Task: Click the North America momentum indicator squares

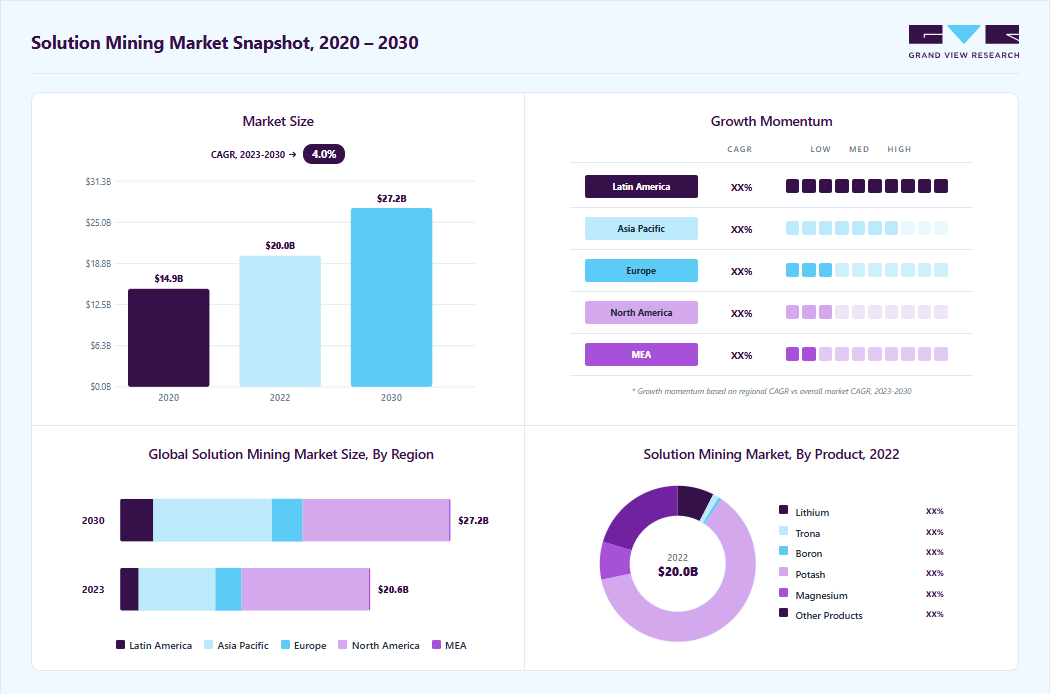Action: tap(867, 312)
